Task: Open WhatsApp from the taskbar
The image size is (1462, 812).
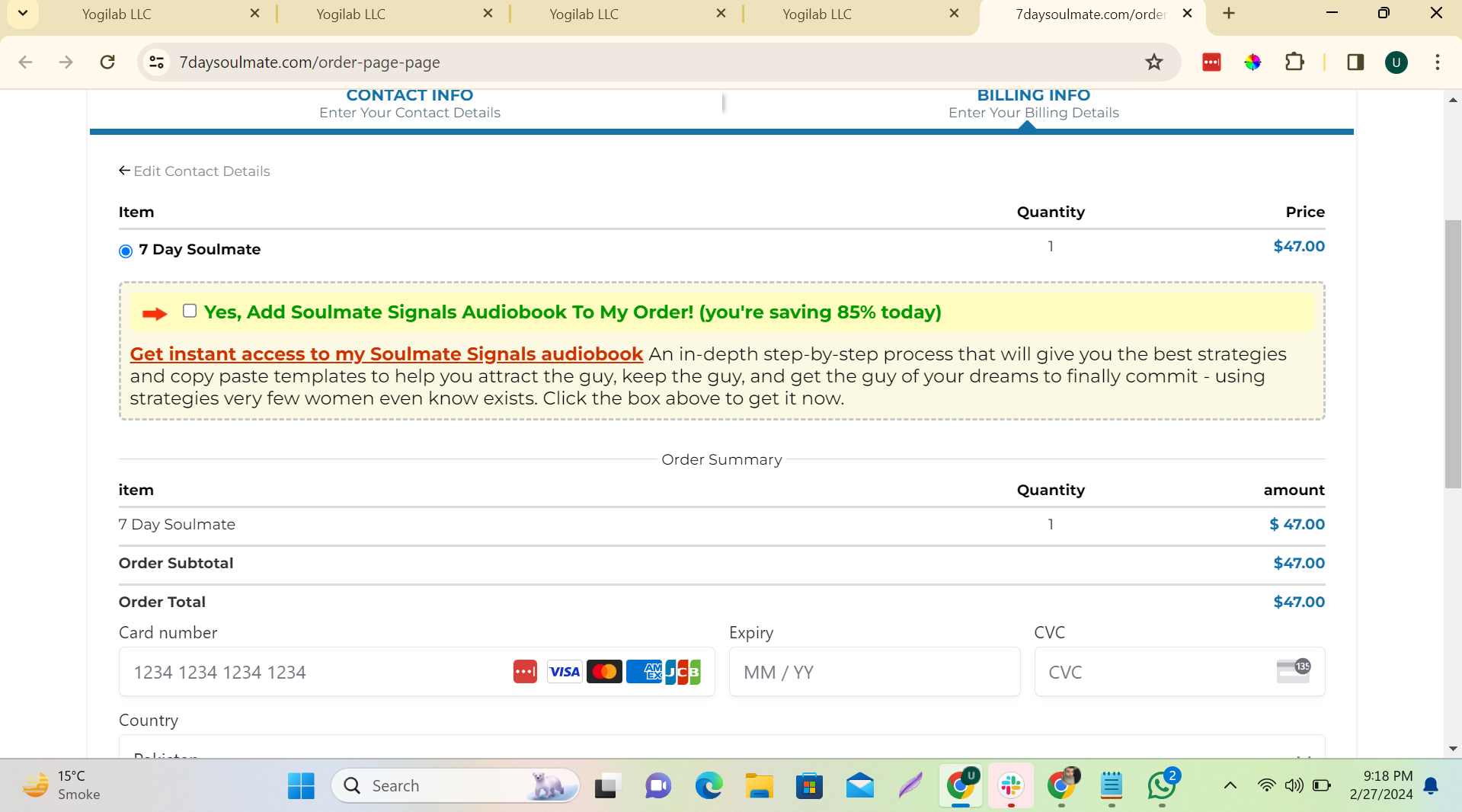Action: 1162,785
